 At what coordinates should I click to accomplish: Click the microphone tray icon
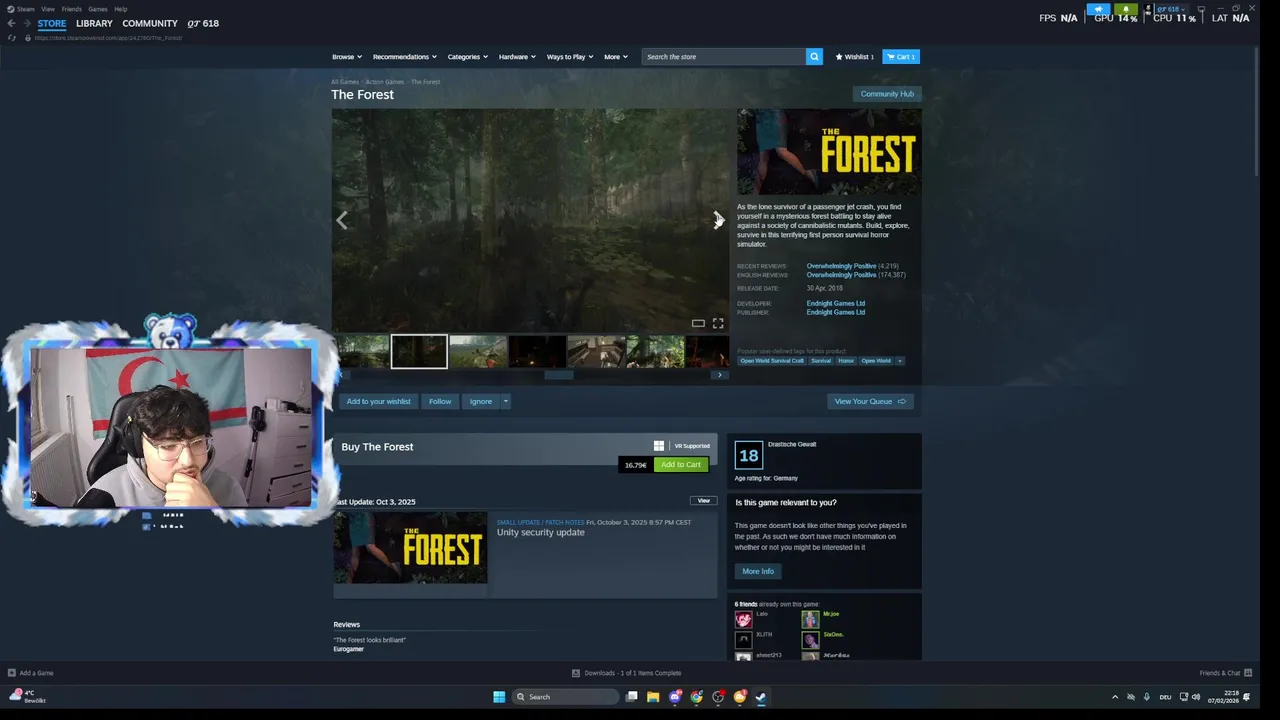pos(1147,697)
